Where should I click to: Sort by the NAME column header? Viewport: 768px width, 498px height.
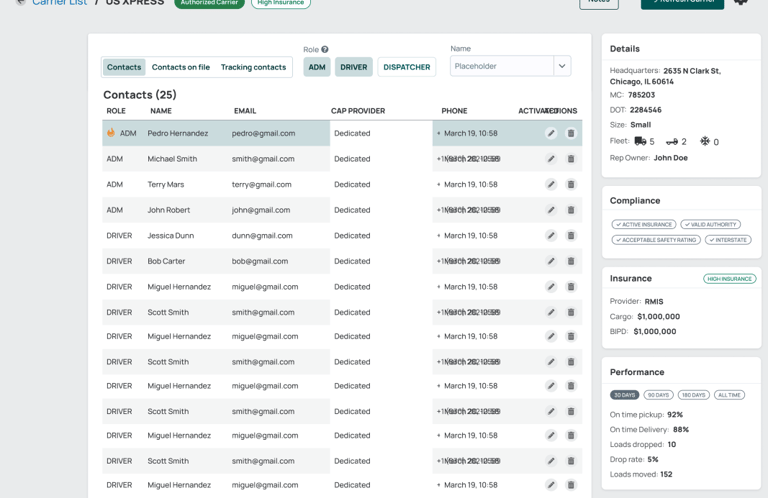[161, 111]
